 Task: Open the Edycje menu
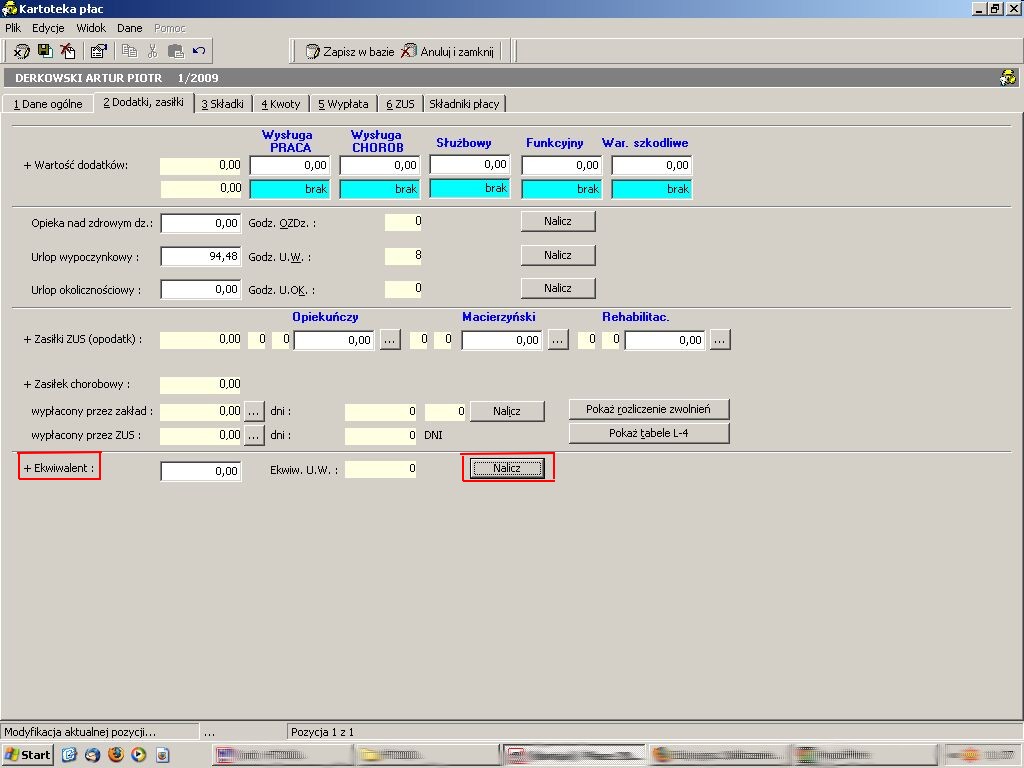[48, 28]
